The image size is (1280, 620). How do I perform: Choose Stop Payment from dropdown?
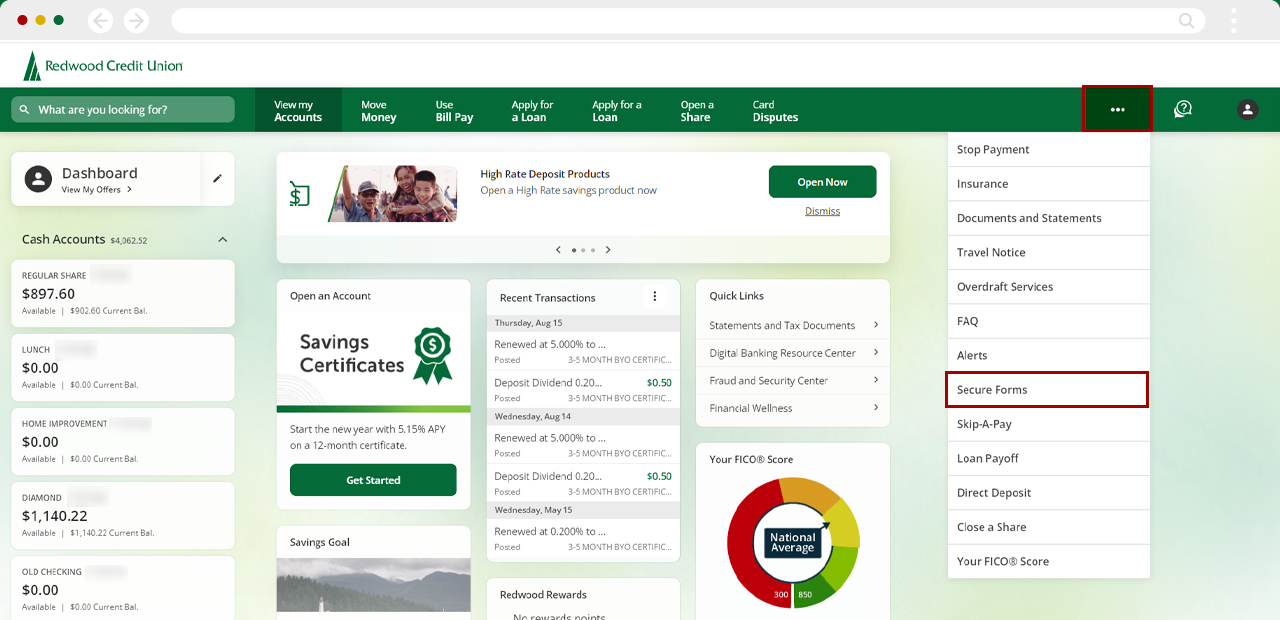pos(1049,150)
